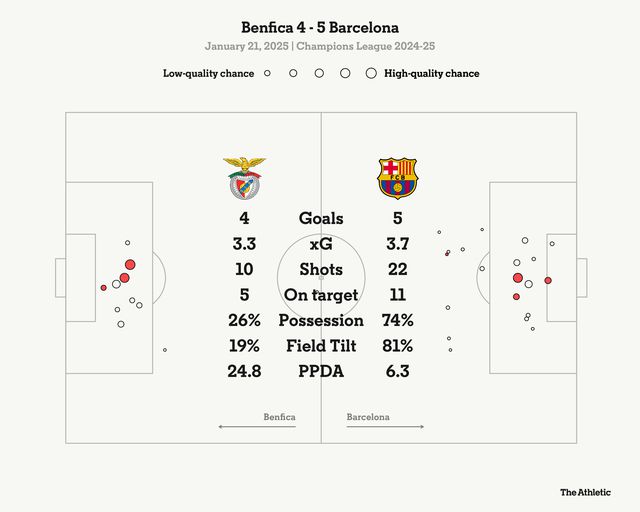640x512 pixels.
Task: Click the Low-quality chance legend label
Action: coord(209,73)
